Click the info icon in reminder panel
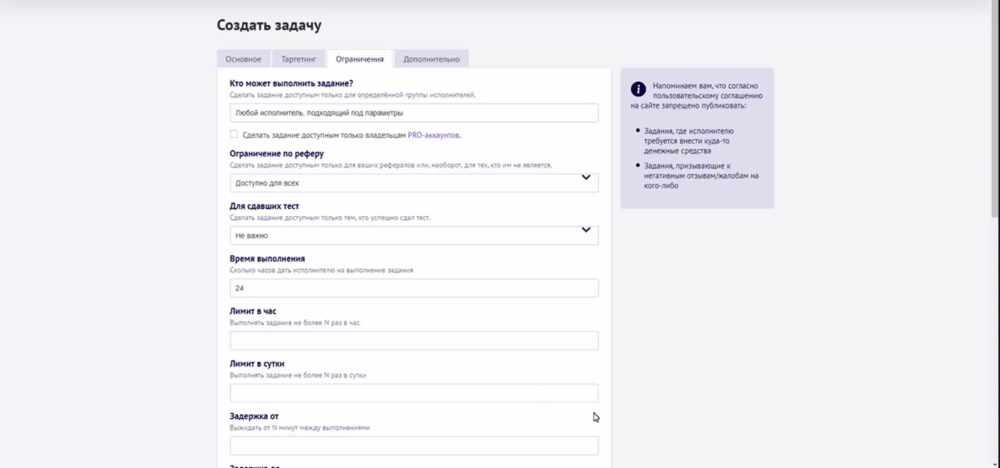 [x=638, y=88]
